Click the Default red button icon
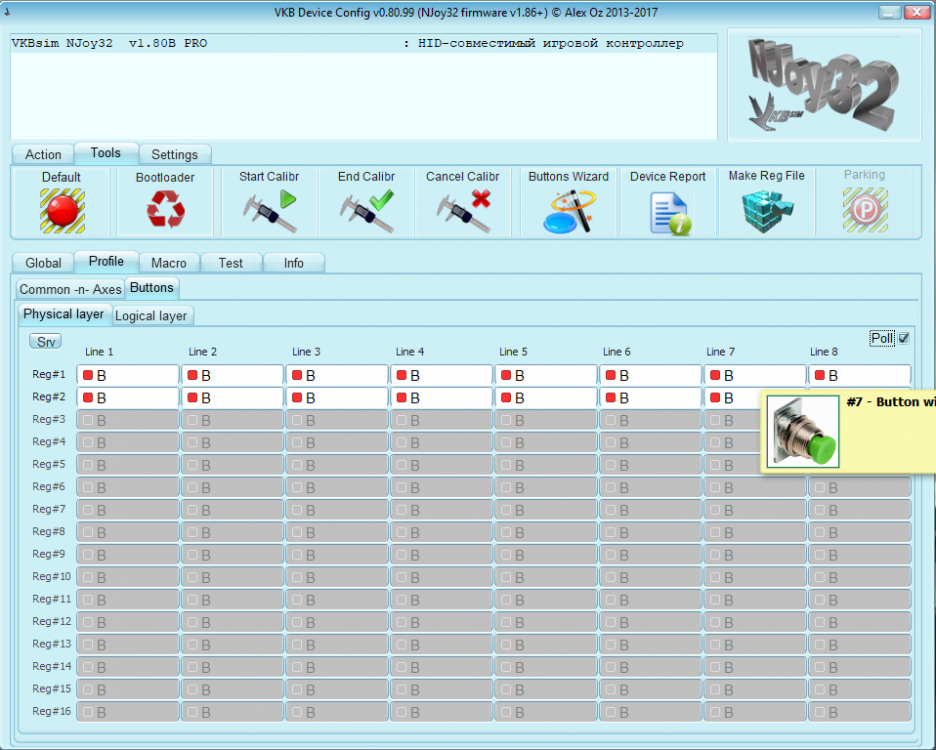The image size is (936, 750). (x=62, y=211)
